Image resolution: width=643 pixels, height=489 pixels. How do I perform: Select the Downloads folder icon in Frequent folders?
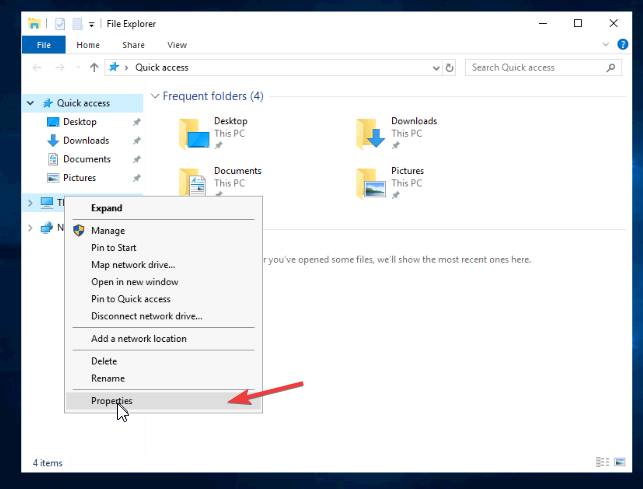tap(371, 133)
